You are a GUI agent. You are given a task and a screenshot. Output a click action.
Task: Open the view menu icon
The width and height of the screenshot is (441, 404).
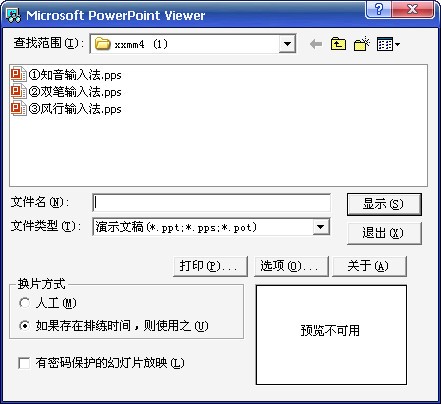pyautogui.click(x=385, y=44)
